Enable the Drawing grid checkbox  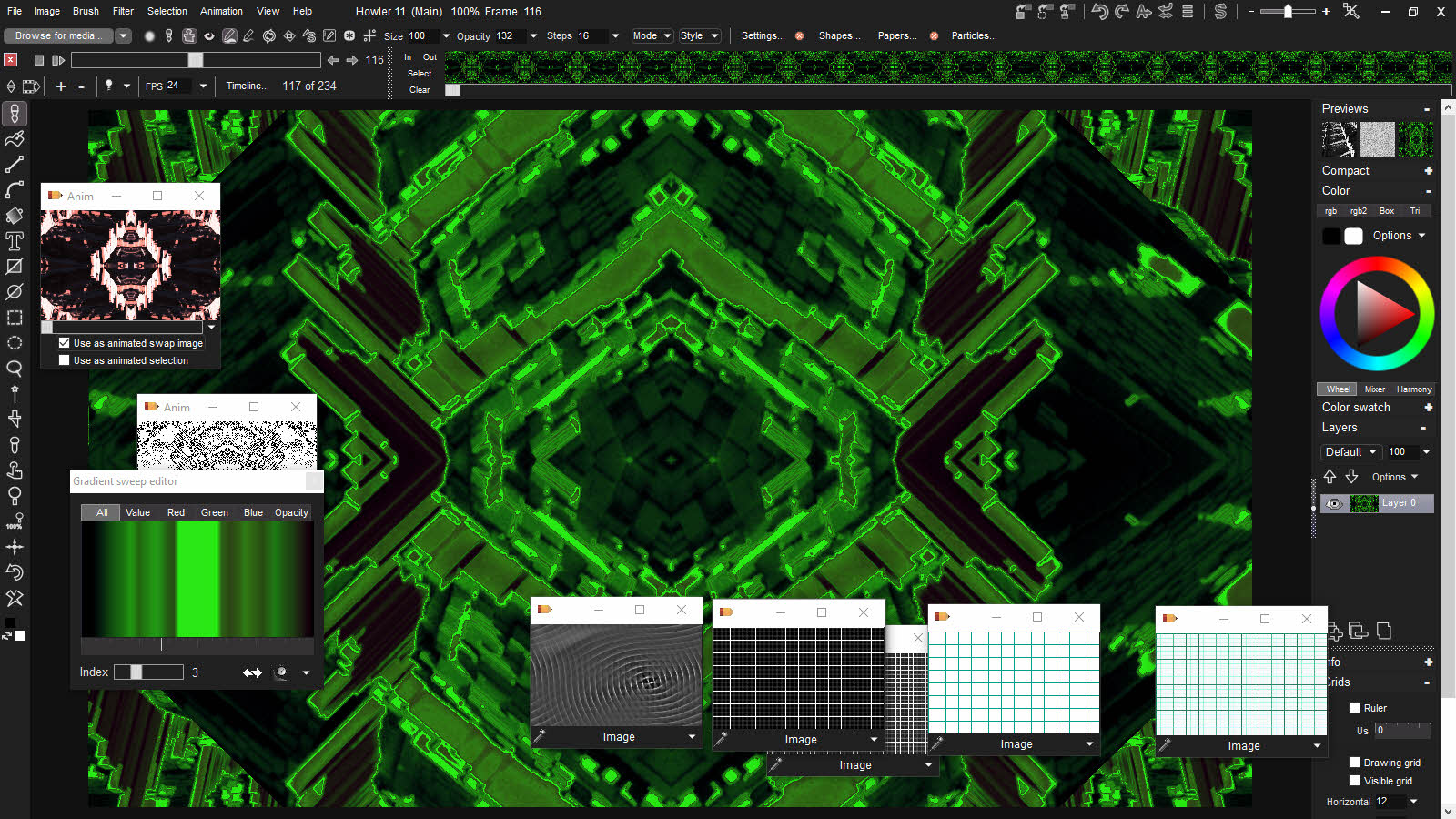click(1354, 763)
